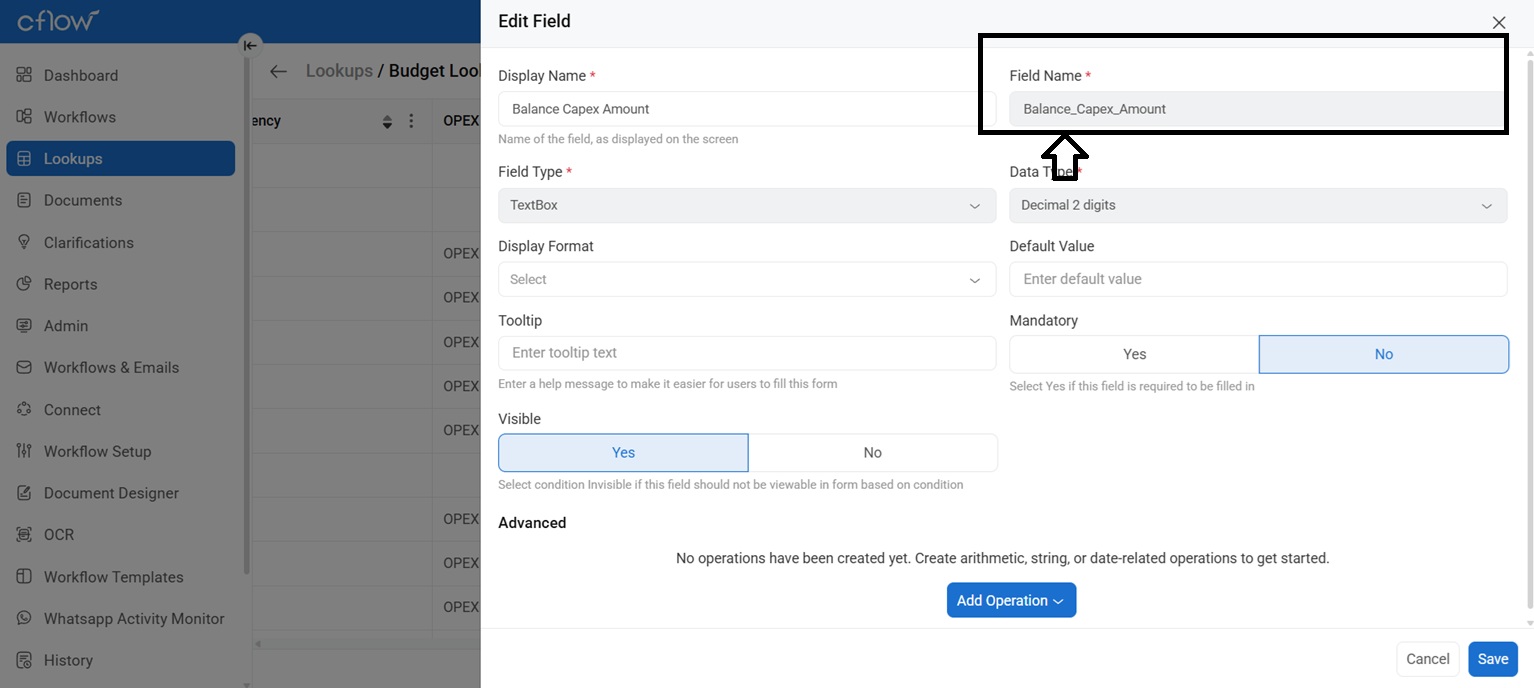Screen dimensions: 1534x688
Task: Open column options three-dot menu
Action: pyautogui.click(x=411, y=121)
